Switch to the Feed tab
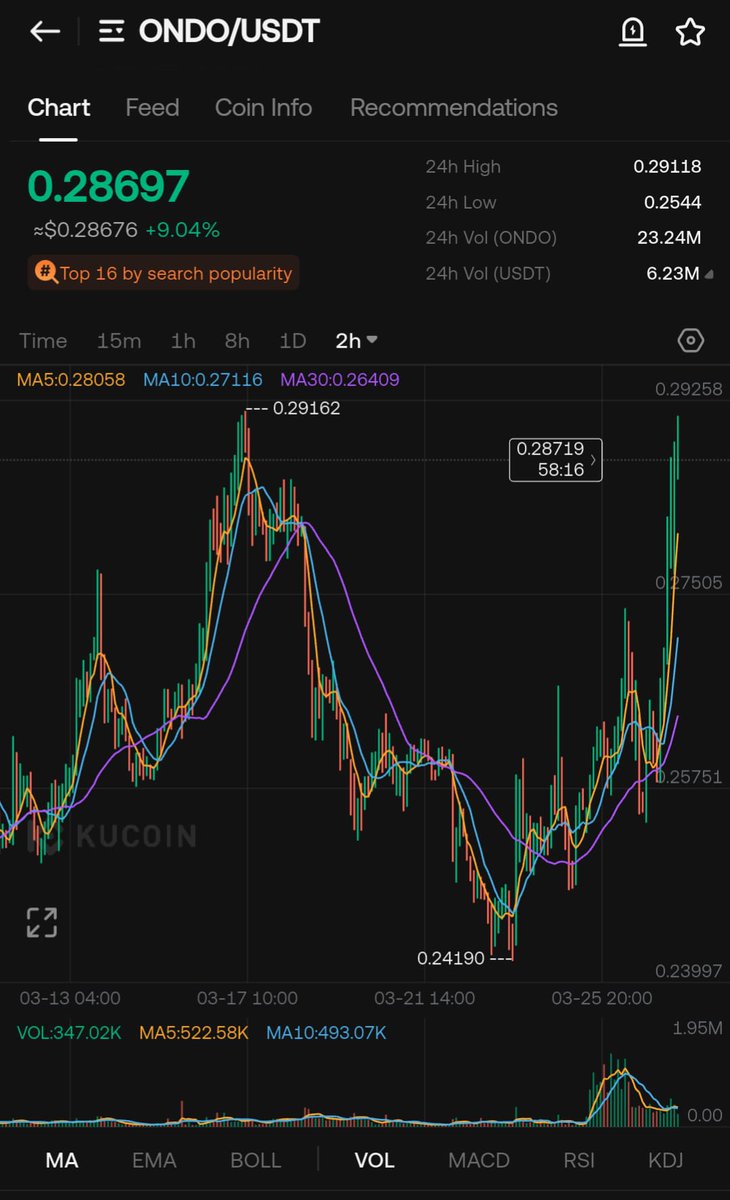The width and height of the screenshot is (730, 1200). click(x=152, y=107)
